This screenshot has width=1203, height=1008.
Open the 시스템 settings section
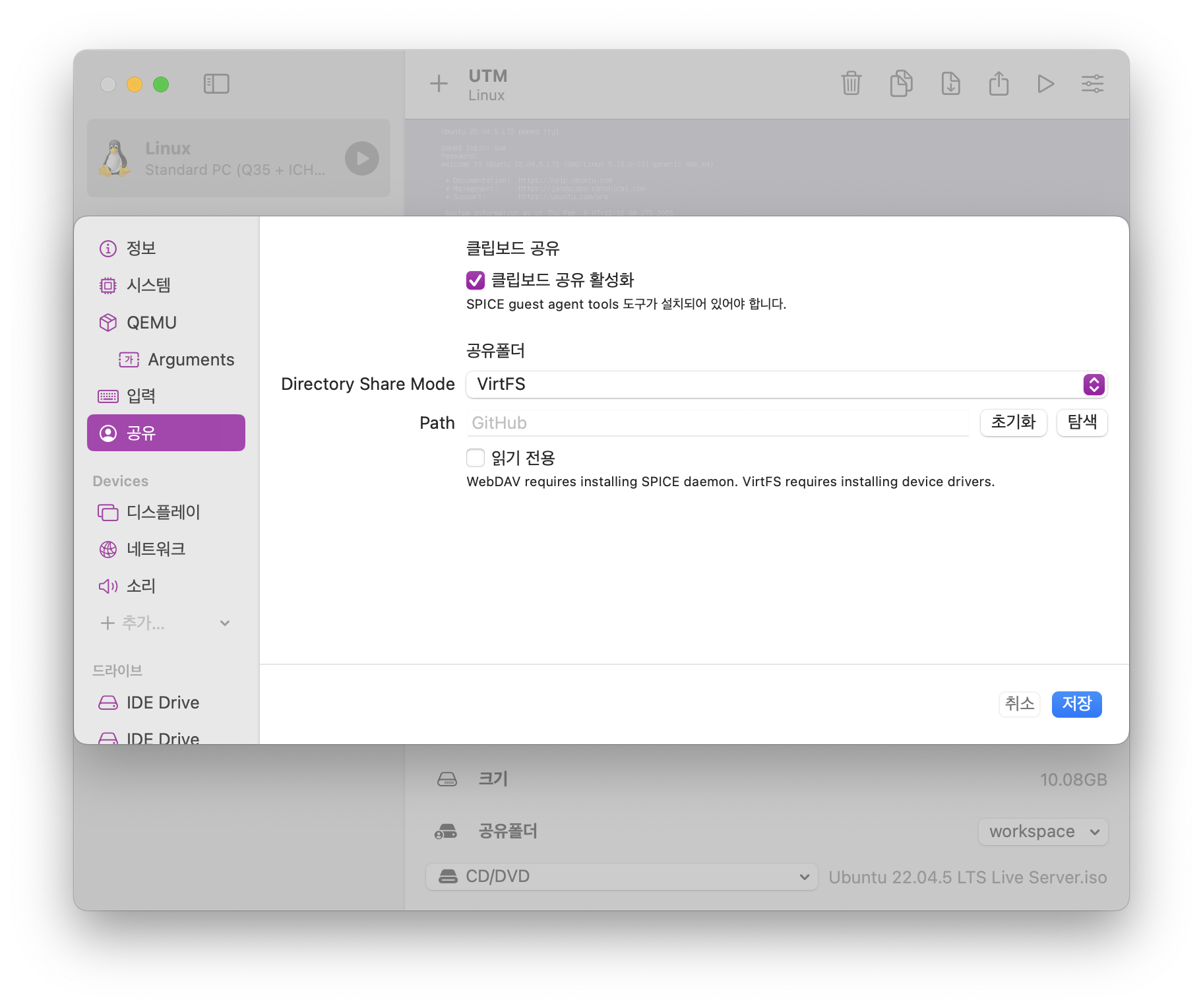[x=166, y=285]
